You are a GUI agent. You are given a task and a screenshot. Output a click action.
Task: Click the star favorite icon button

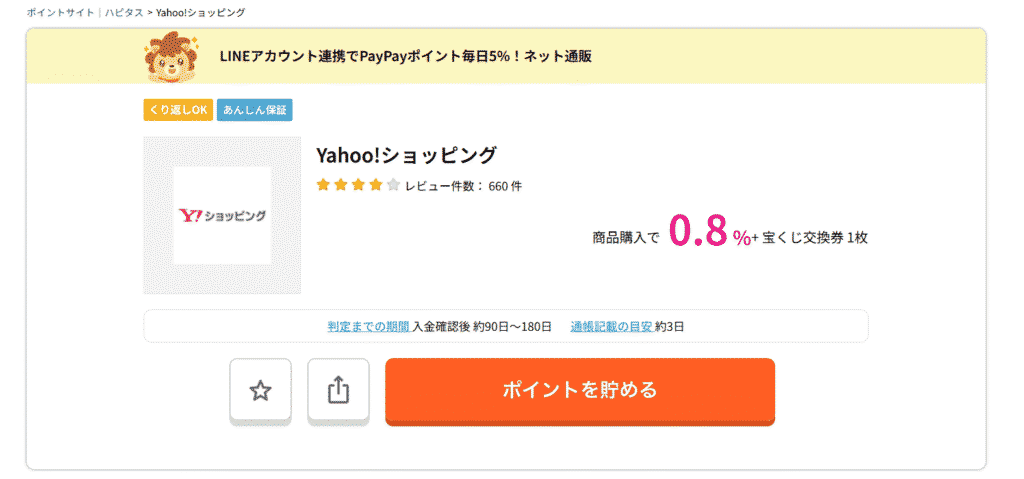[260, 391]
